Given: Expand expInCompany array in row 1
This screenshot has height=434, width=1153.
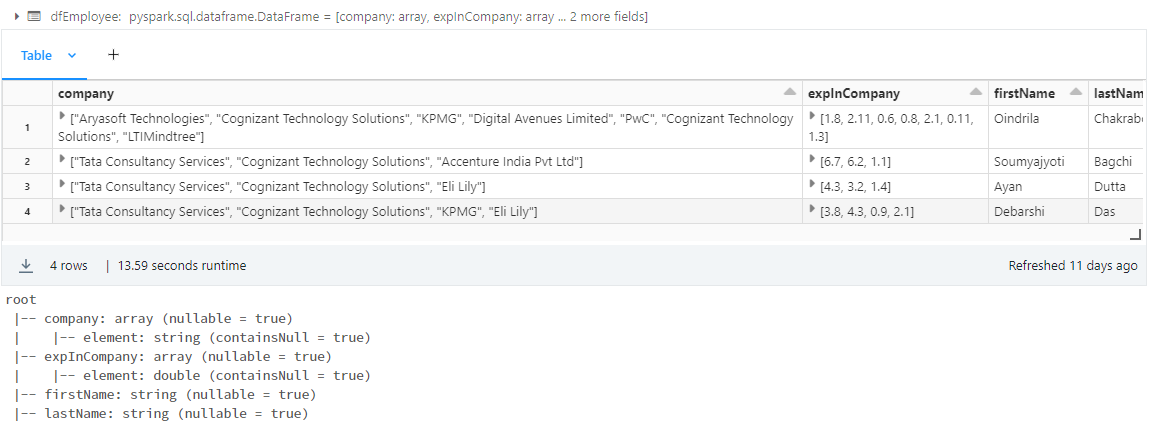Looking at the screenshot, I should 813,116.
